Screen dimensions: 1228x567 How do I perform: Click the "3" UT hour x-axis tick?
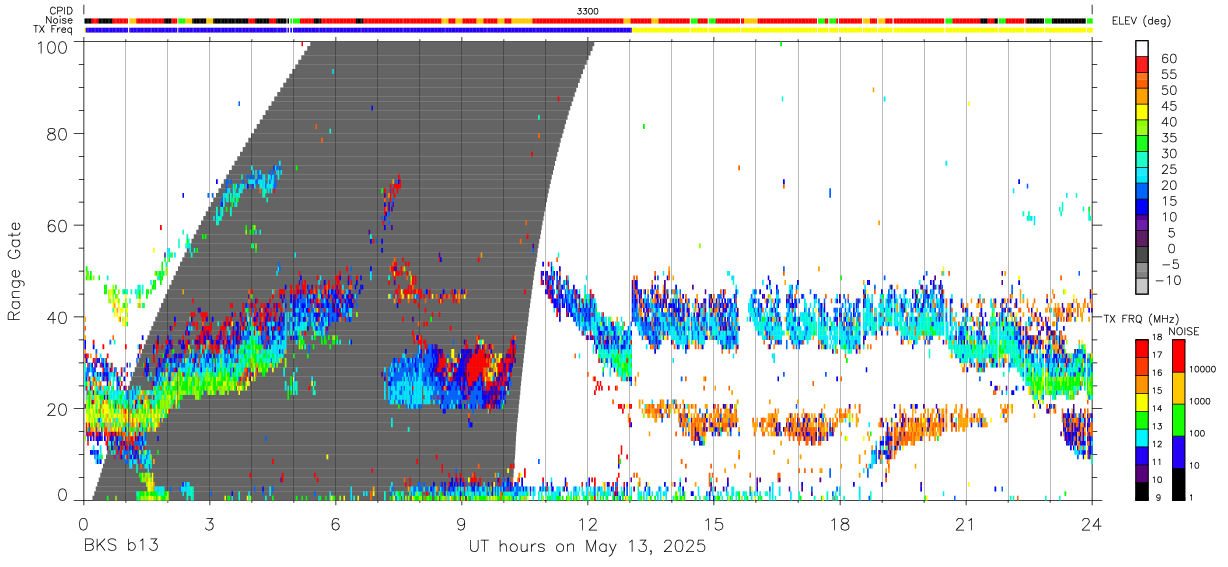click(x=209, y=524)
